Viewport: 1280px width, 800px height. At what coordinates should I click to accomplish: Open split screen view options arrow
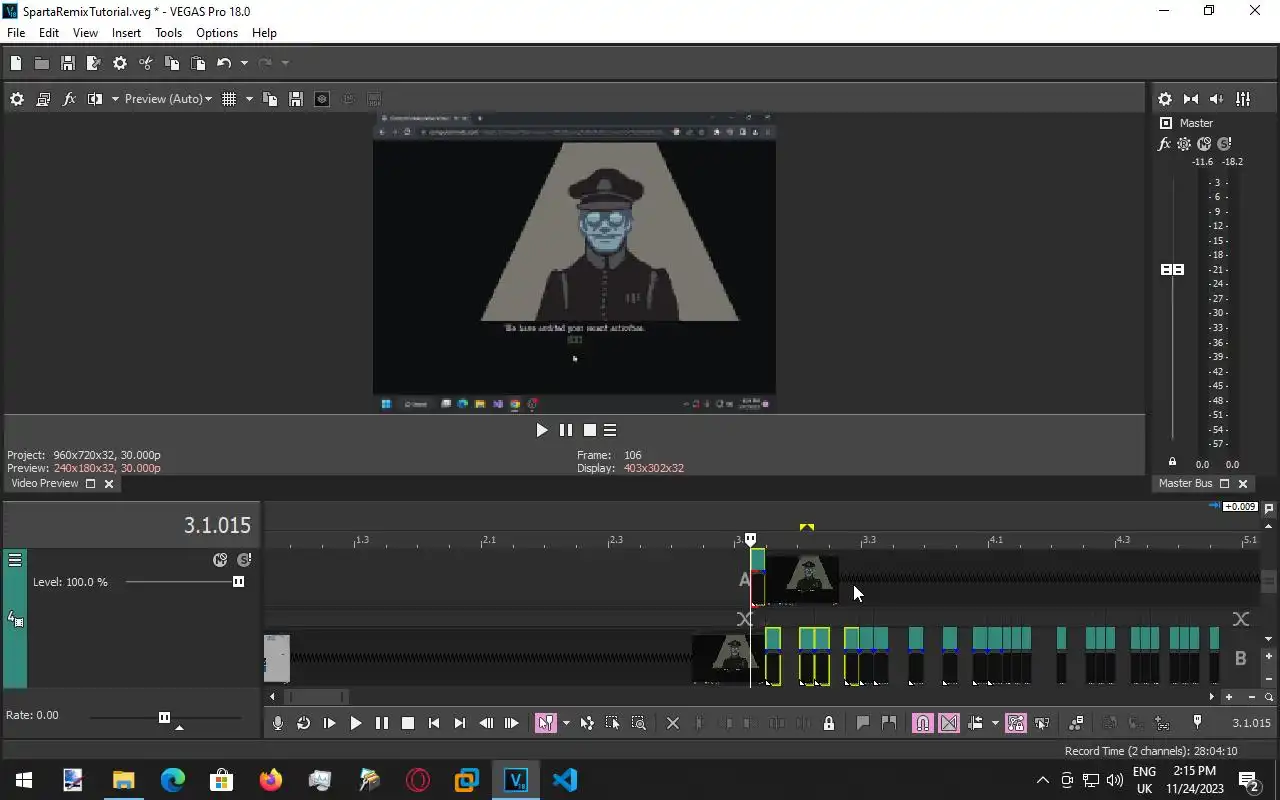click(x=115, y=99)
